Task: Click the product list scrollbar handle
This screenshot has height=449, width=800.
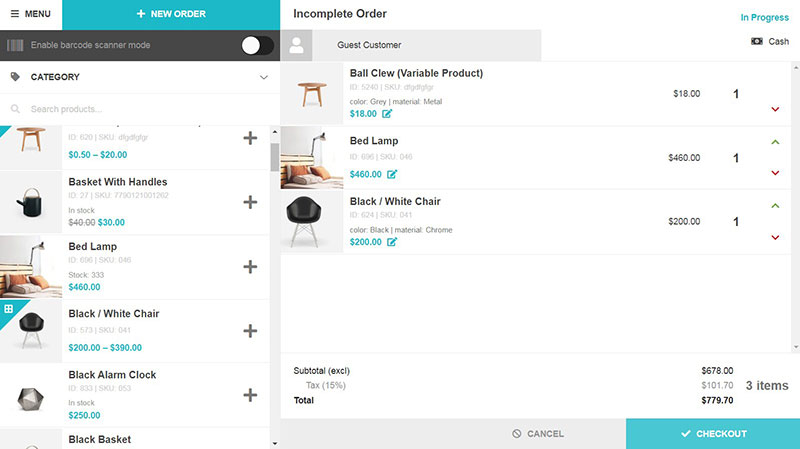Action: pos(274,157)
